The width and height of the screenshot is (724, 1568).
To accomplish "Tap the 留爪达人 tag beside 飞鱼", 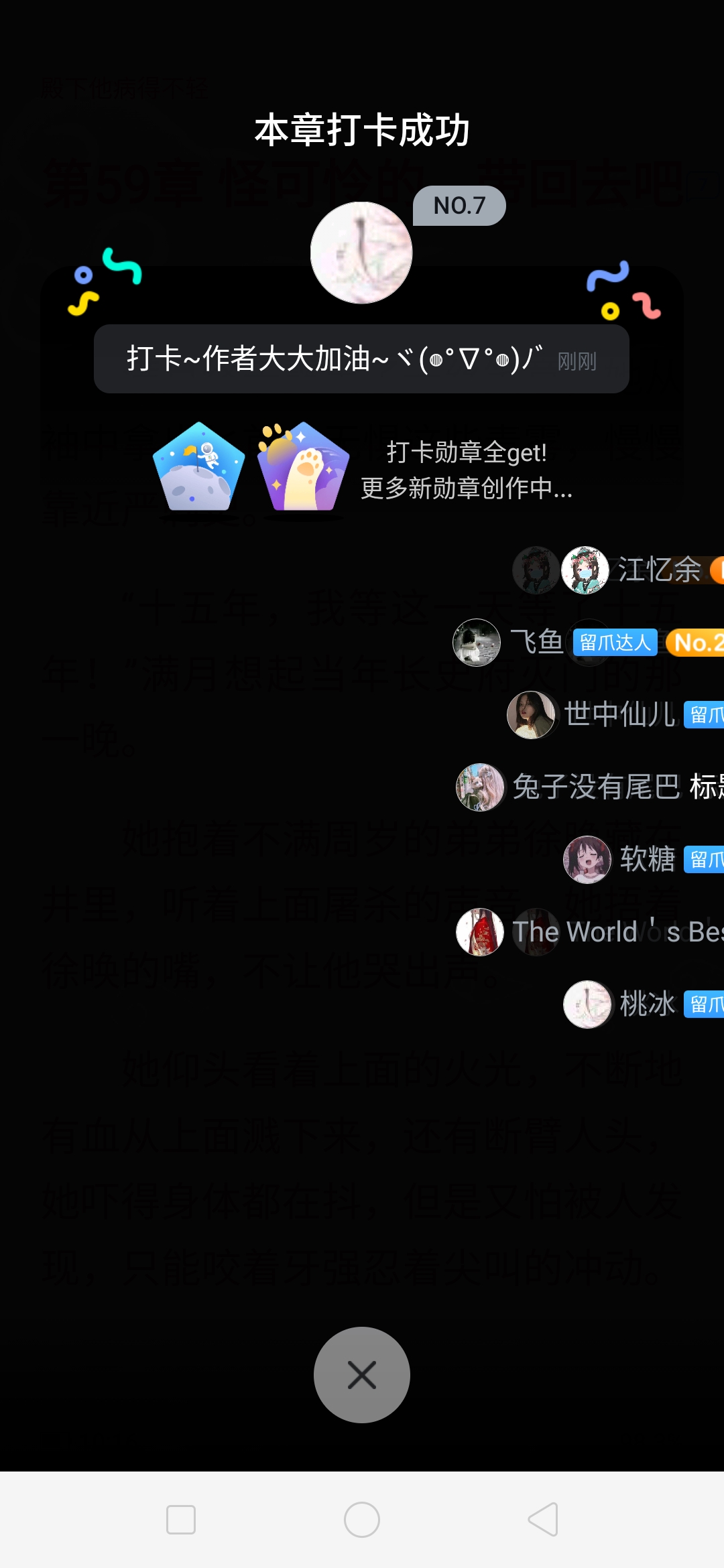I will pos(615,643).
